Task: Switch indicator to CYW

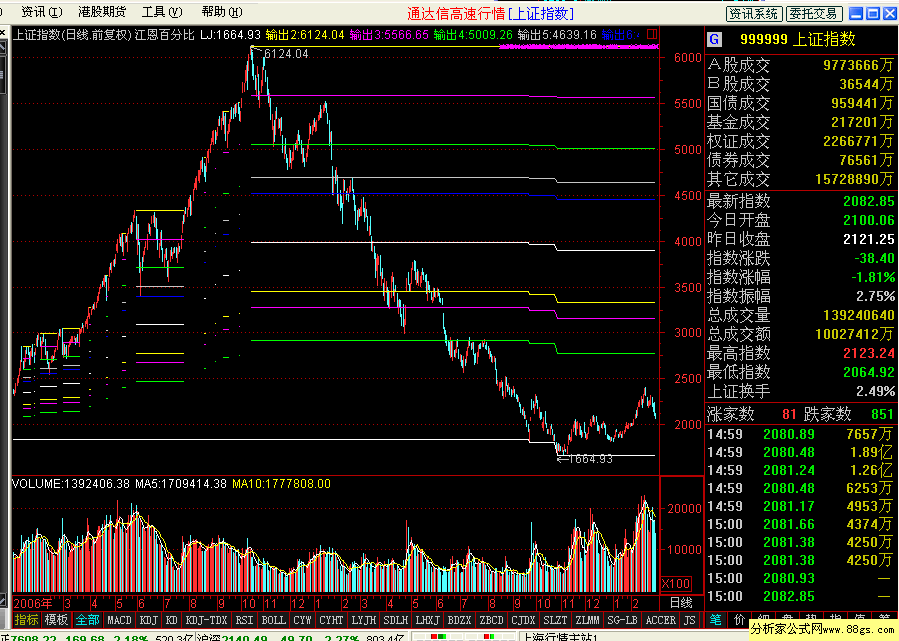Action: 302,620
